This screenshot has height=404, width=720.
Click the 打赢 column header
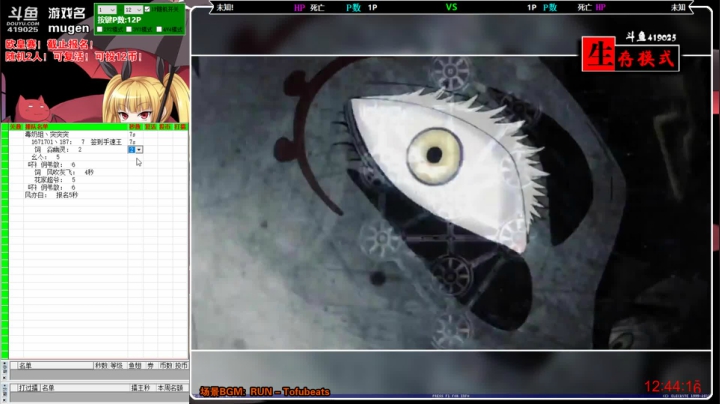click(x=180, y=127)
